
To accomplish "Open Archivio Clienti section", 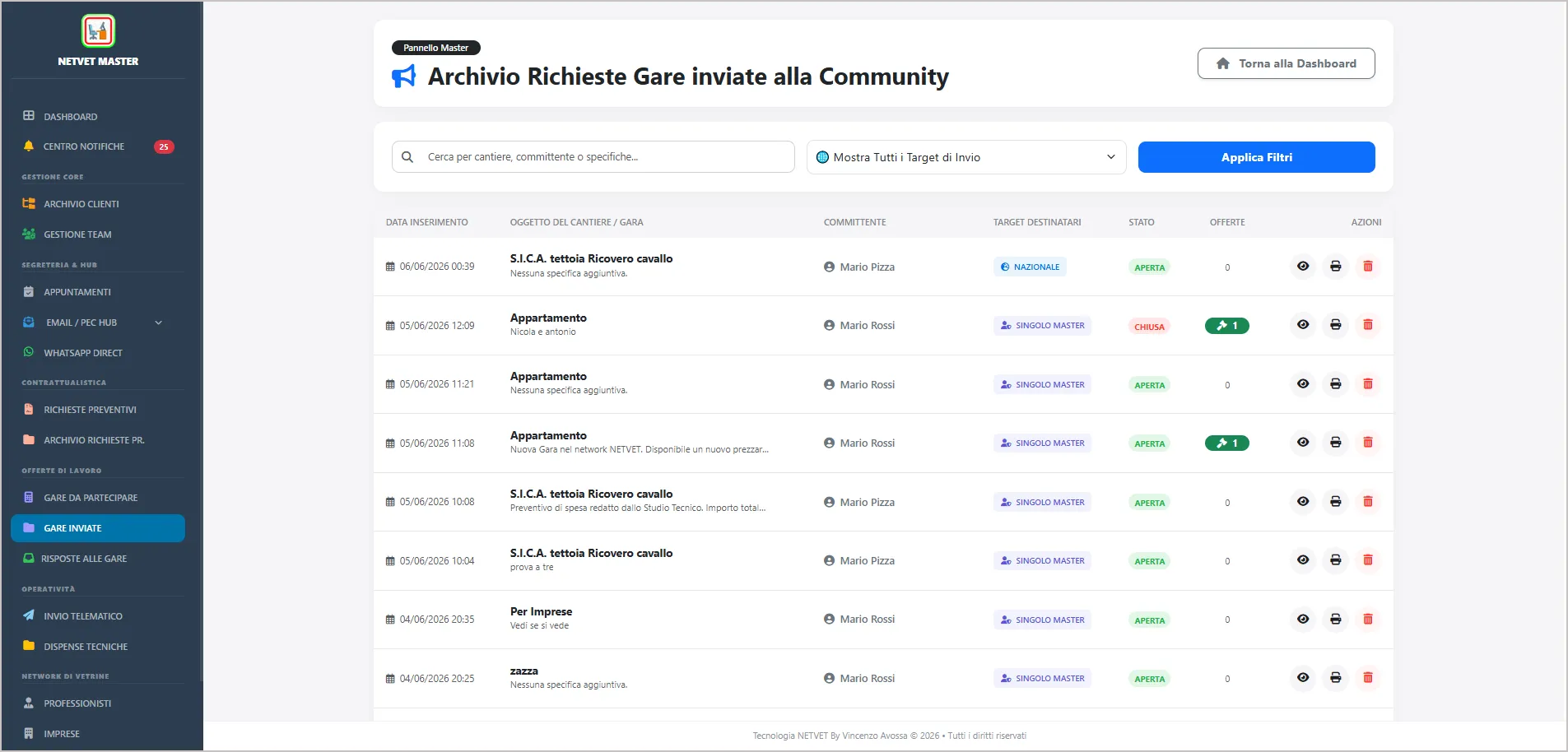I will 98,204.
